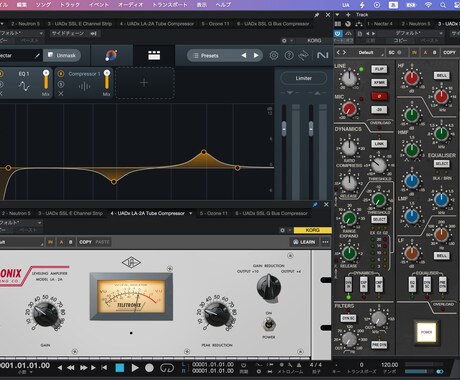Image resolution: width=460 pixels, height=380 pixels.
Task: Click the Native Instruments logo icon
Action: (x=322, y=55)
